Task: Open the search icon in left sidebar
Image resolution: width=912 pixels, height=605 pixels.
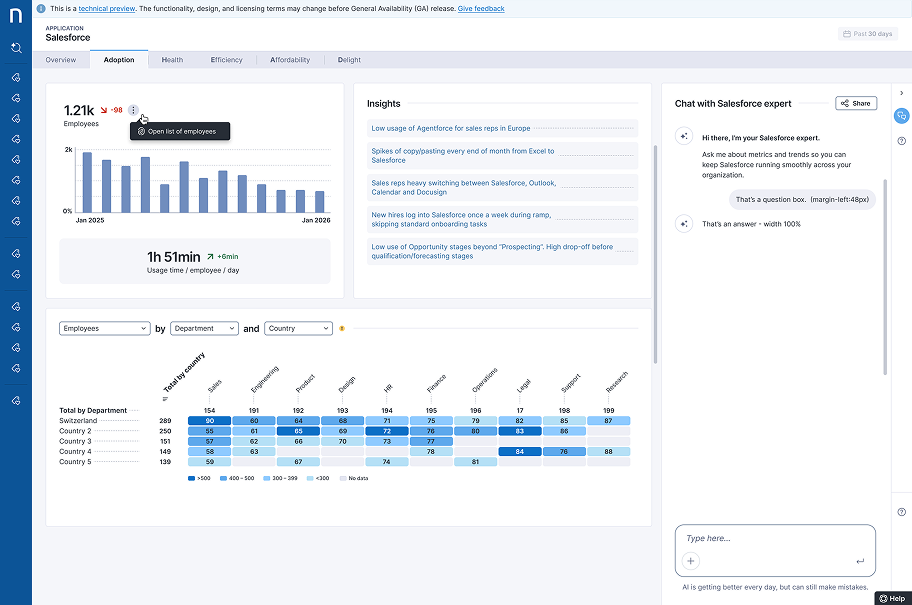Action: (x=16, y=48)
